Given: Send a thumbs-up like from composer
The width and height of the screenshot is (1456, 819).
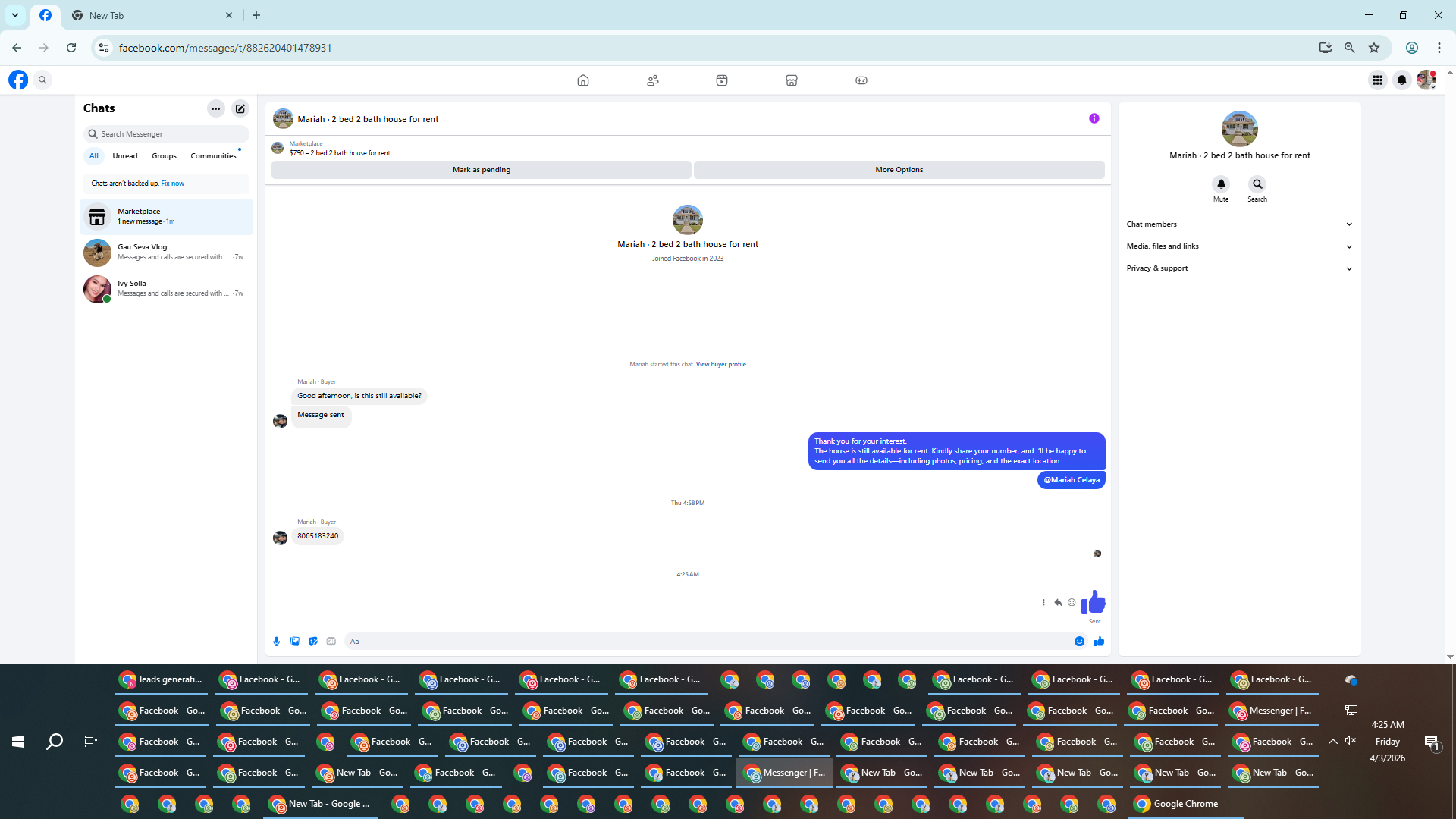Looking at the screenshot, I should coord(1099,642).
